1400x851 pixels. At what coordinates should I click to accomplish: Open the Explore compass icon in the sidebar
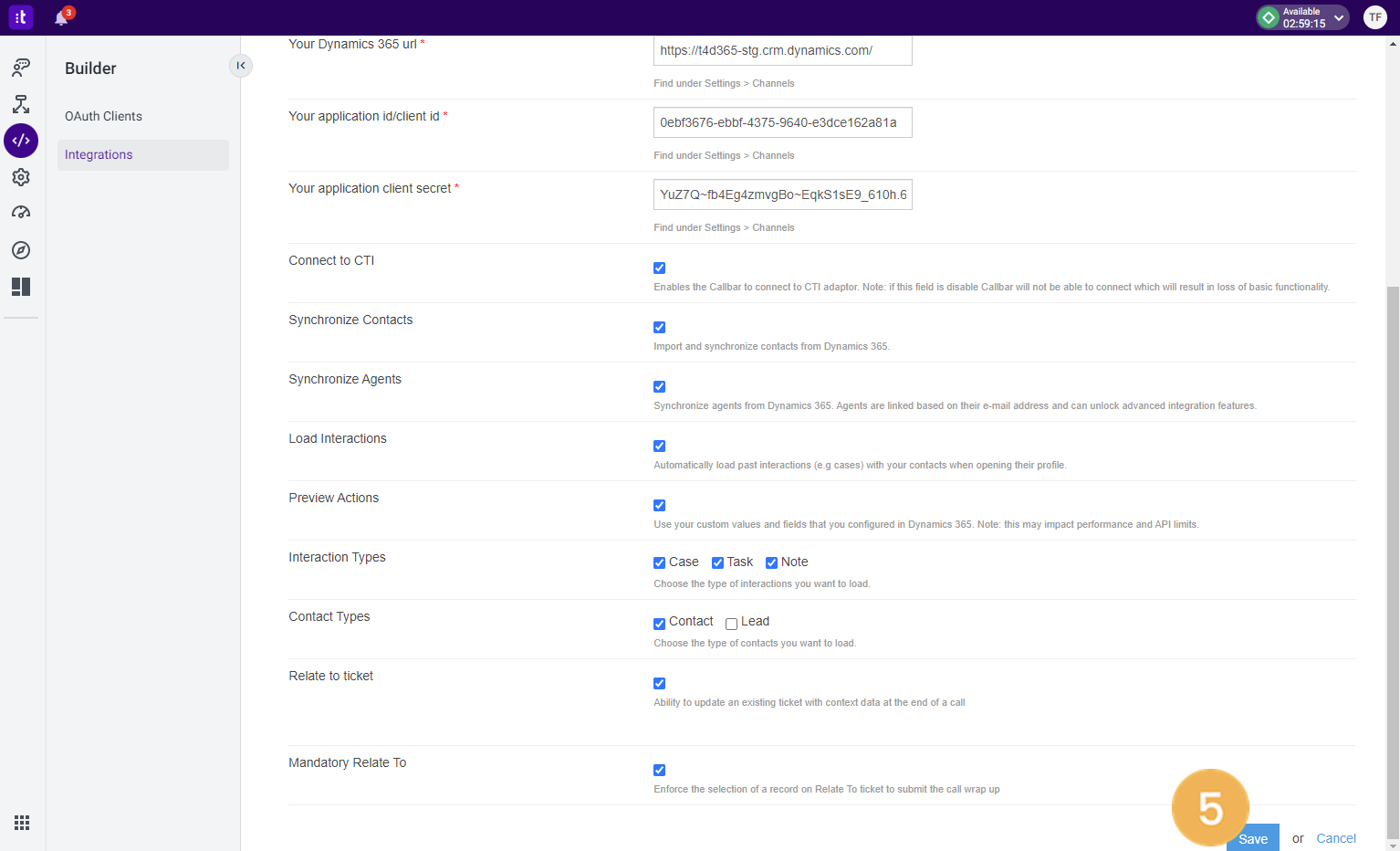(21, 249)
